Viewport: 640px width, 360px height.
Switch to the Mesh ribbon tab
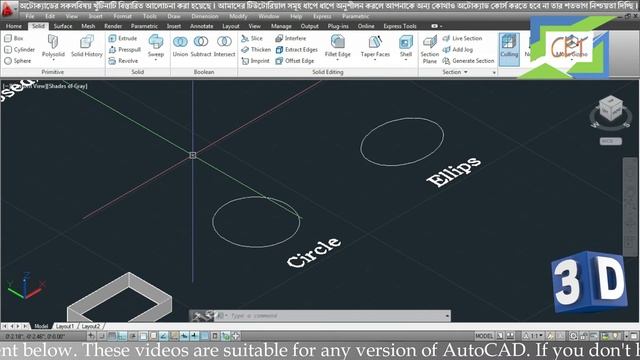[88, 26]
